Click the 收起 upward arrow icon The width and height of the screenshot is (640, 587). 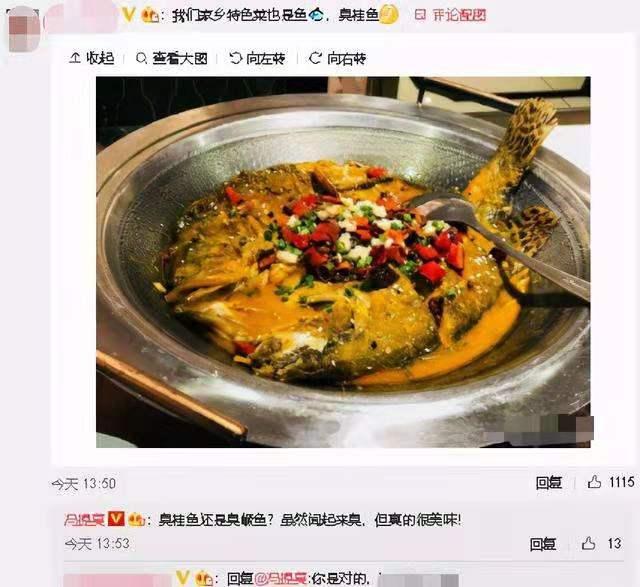click(x=75, y=58)
